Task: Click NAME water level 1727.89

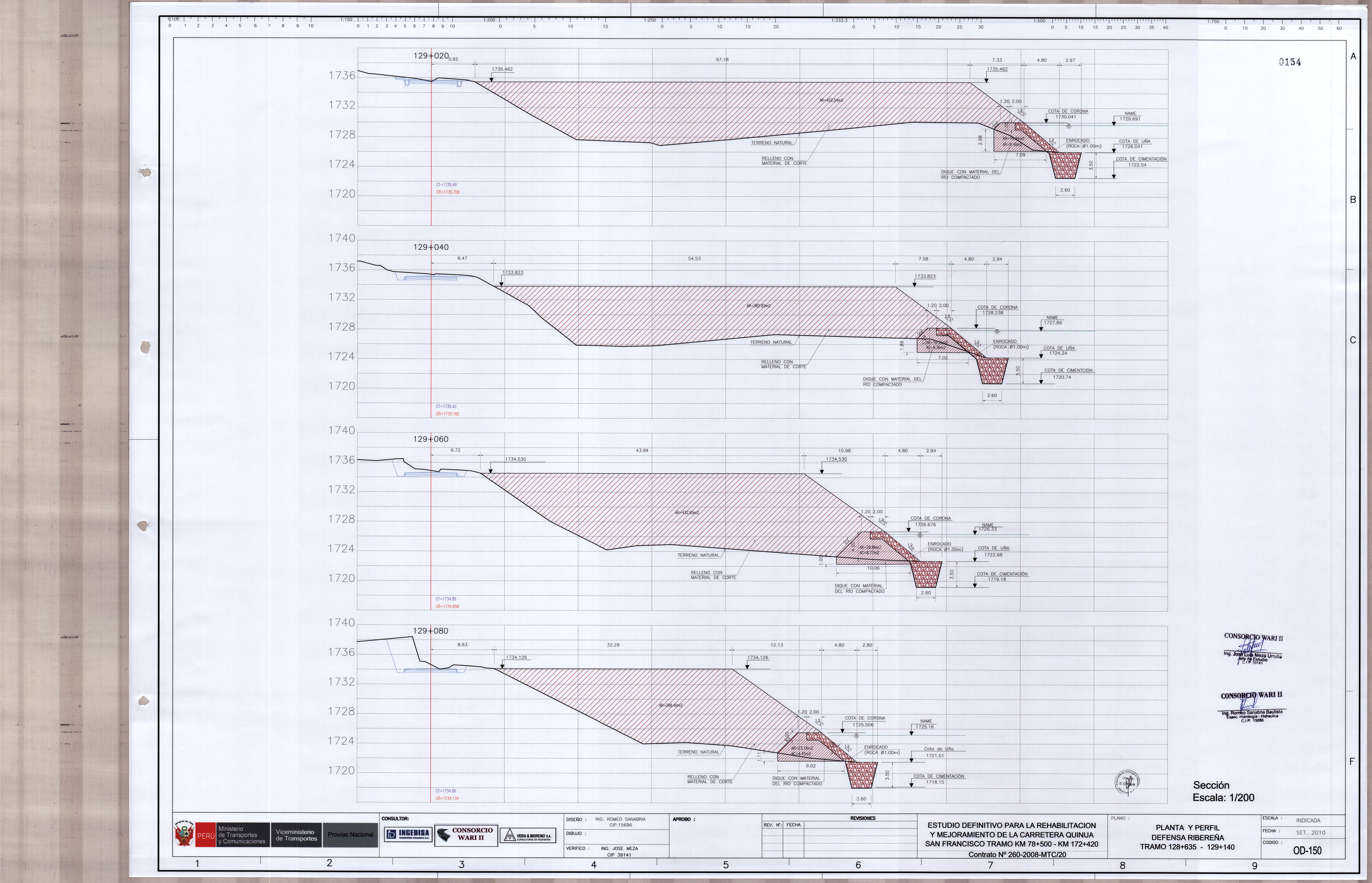Action: tap(1053, 323)
